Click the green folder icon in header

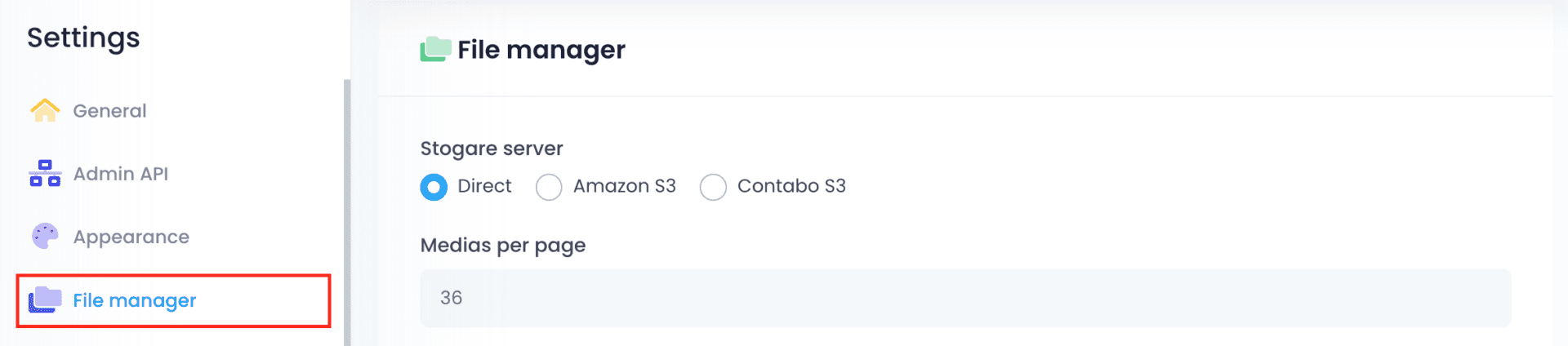(435, 50)
